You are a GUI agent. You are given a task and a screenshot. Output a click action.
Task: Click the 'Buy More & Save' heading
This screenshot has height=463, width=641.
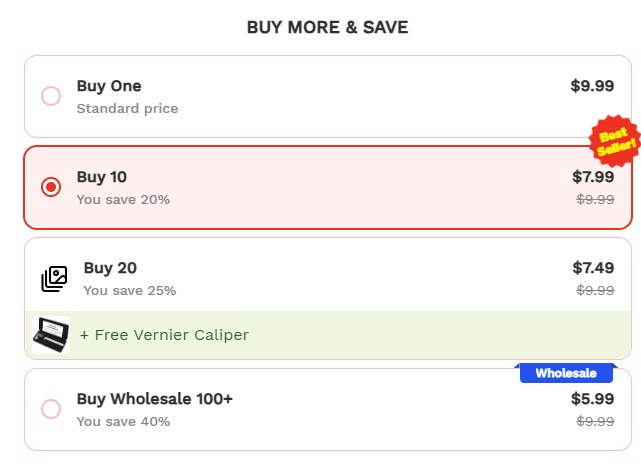[x=327, y=27]
